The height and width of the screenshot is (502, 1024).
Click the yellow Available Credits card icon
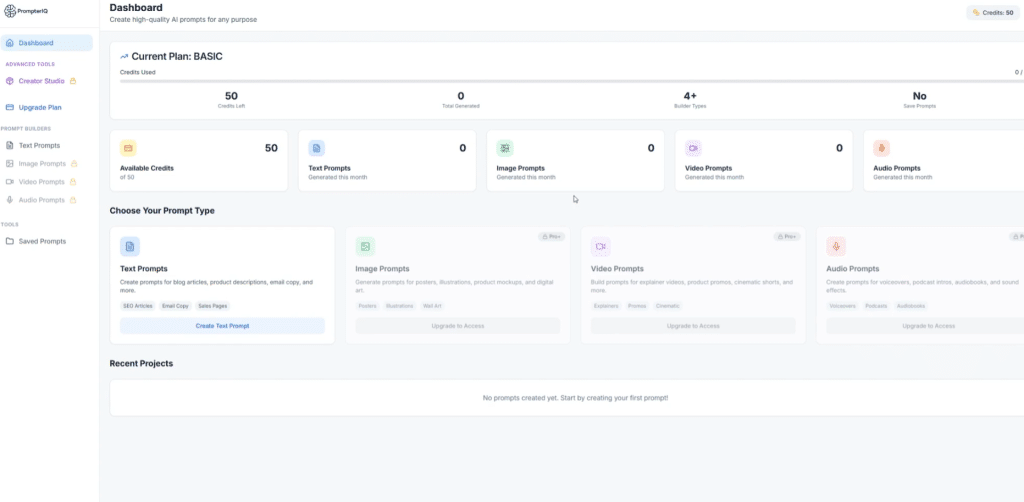coord(129,148)
